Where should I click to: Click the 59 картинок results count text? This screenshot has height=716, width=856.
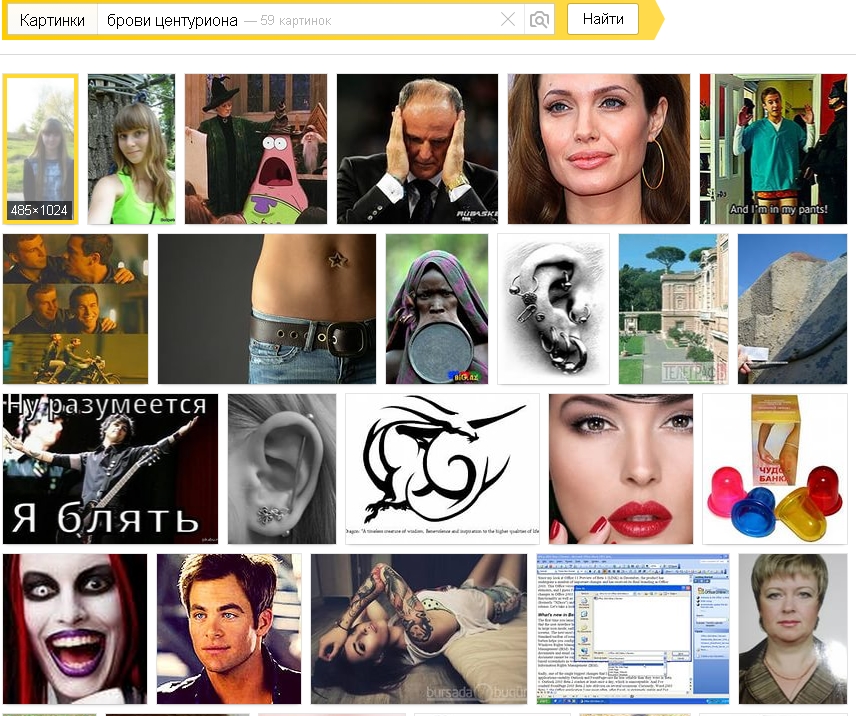pyautogui.click(x=295, y=21)
